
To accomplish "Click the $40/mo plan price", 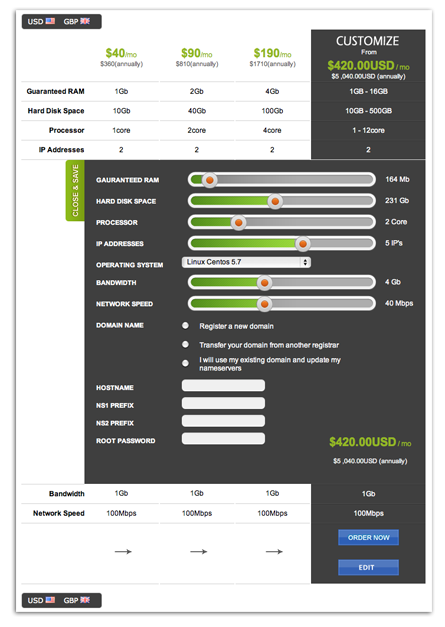I will [x=121, y=53].
